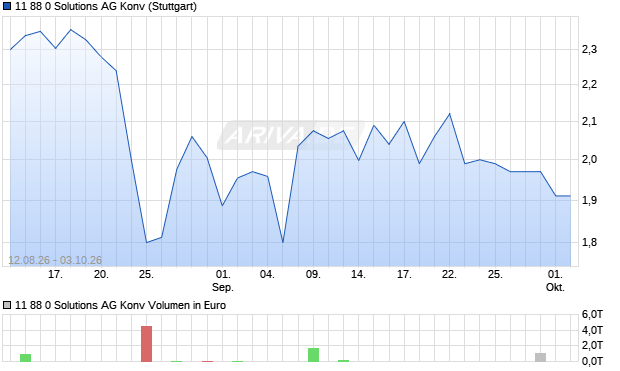Click the y-axis label '2,0'
Screen dimensions: 620x371
[x=589, y=159]
